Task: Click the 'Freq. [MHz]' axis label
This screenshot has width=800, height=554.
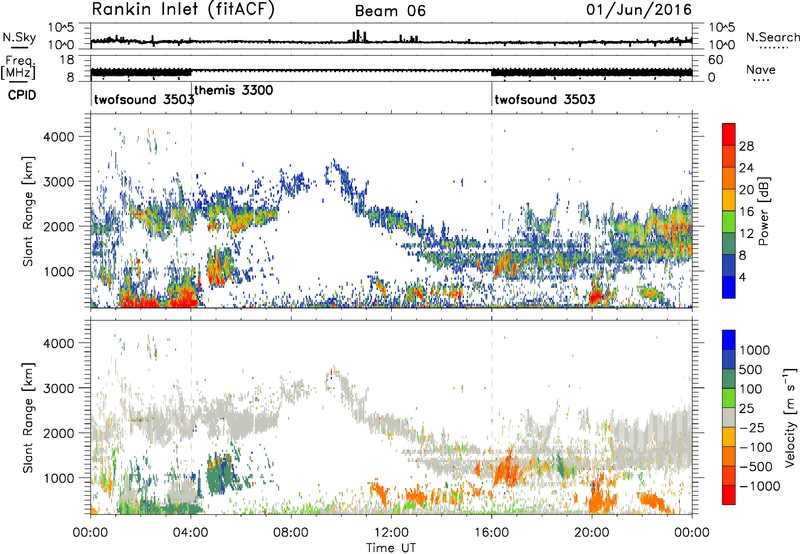Action: (19, 67)
